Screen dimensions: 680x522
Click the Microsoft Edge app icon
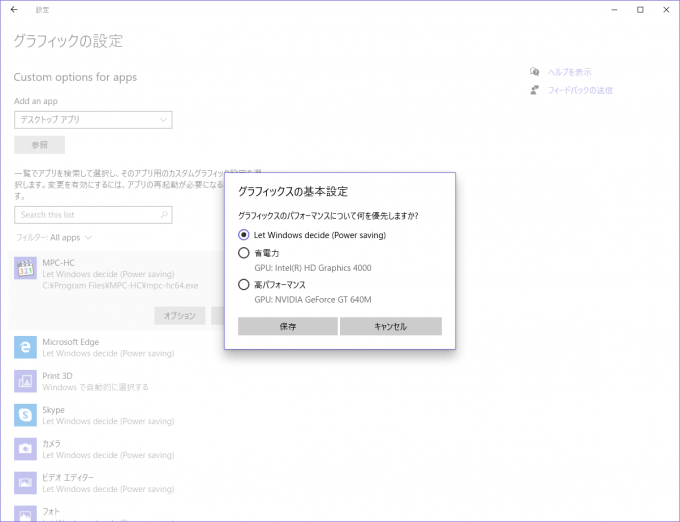(x=25, y=347)
